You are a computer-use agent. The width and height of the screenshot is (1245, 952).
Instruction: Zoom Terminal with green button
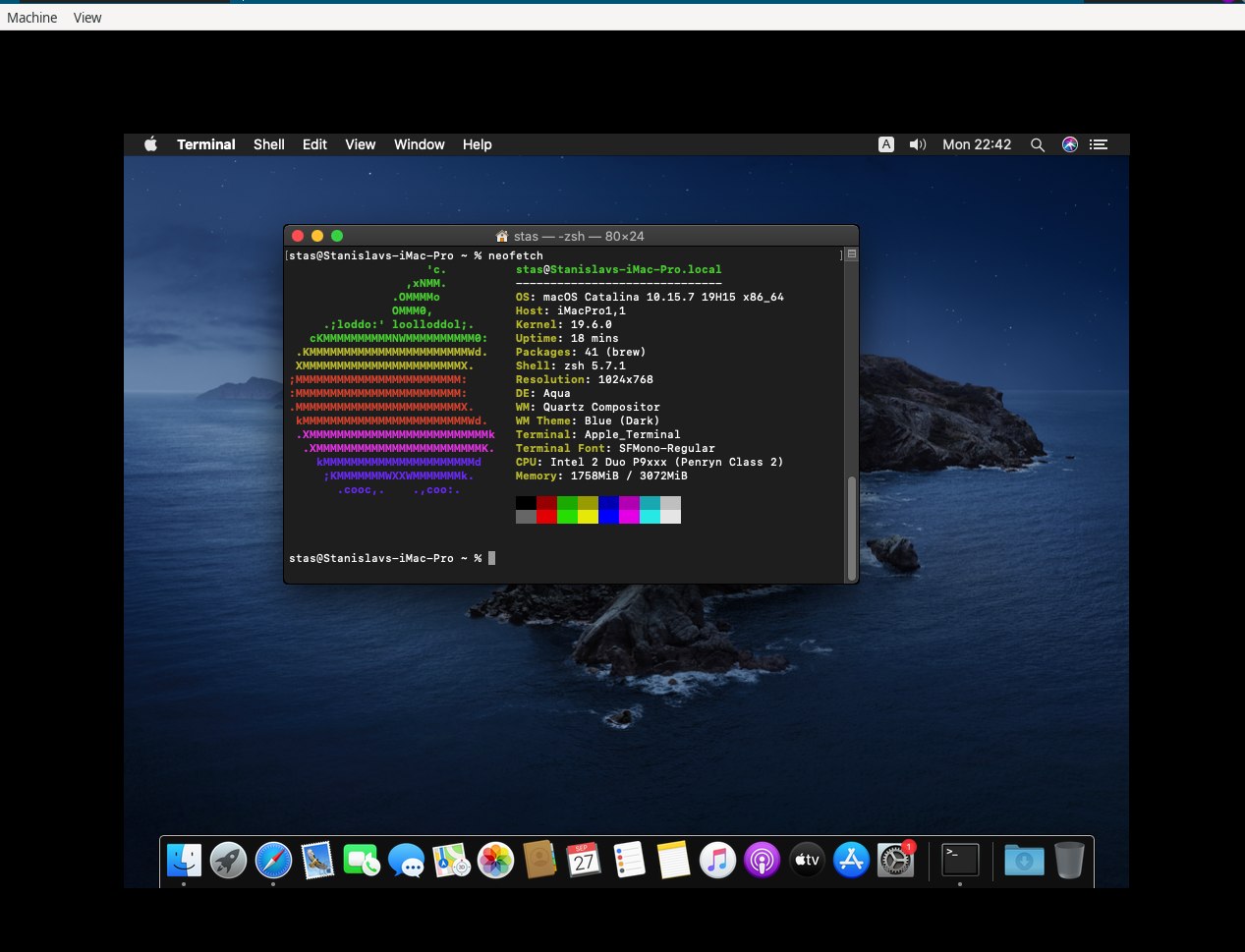(x=337, y=236)
